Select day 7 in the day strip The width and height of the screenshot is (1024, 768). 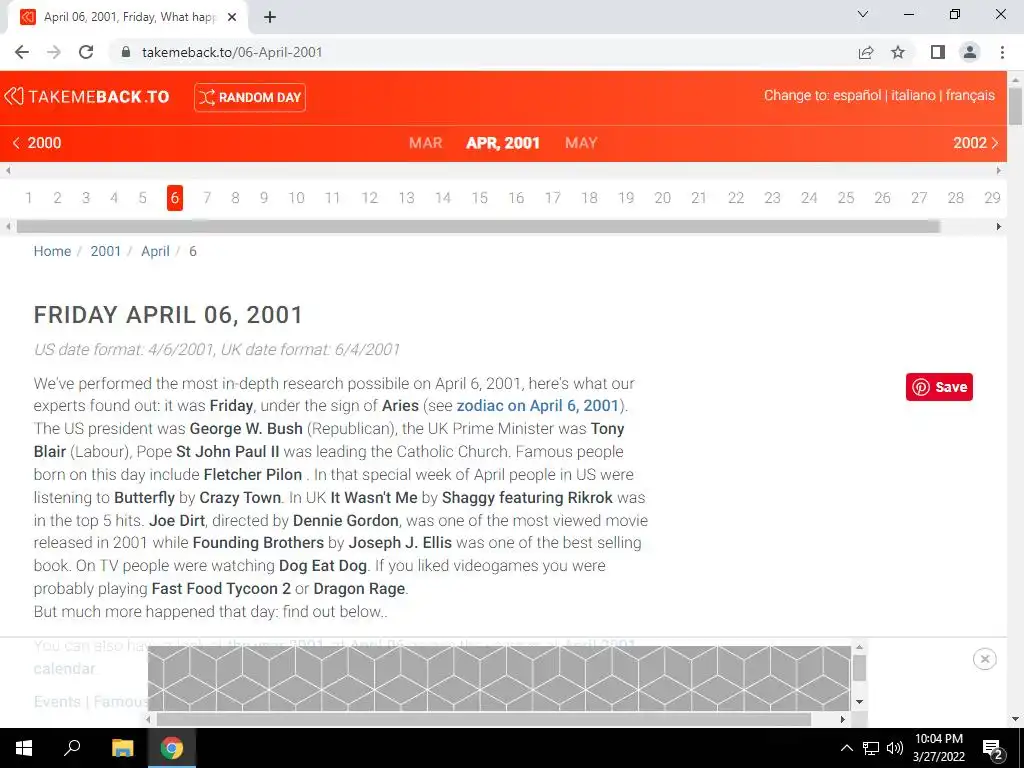207,198
